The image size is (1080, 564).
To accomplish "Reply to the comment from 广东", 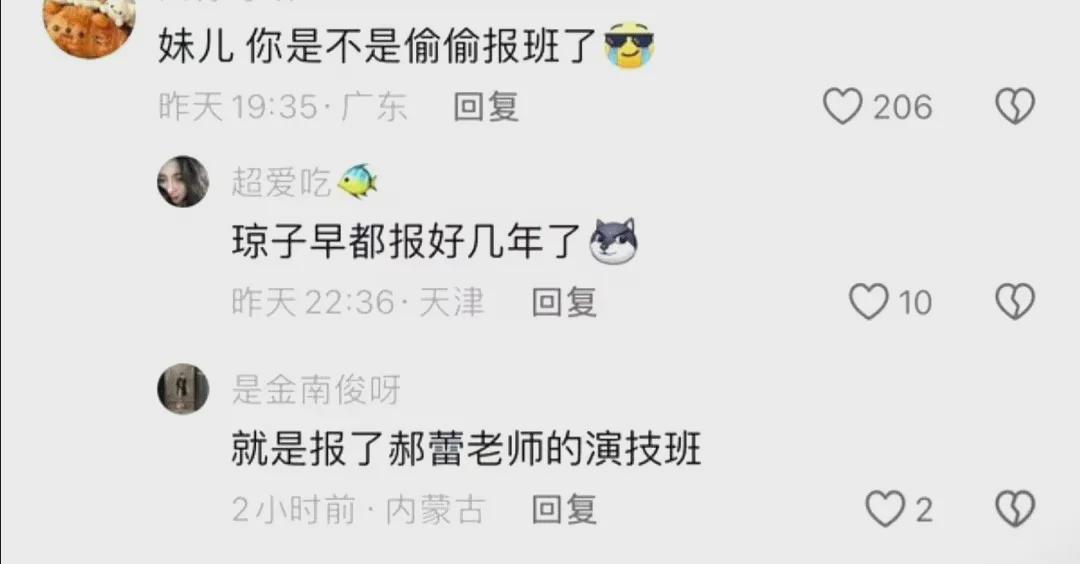I will point(486,107).
